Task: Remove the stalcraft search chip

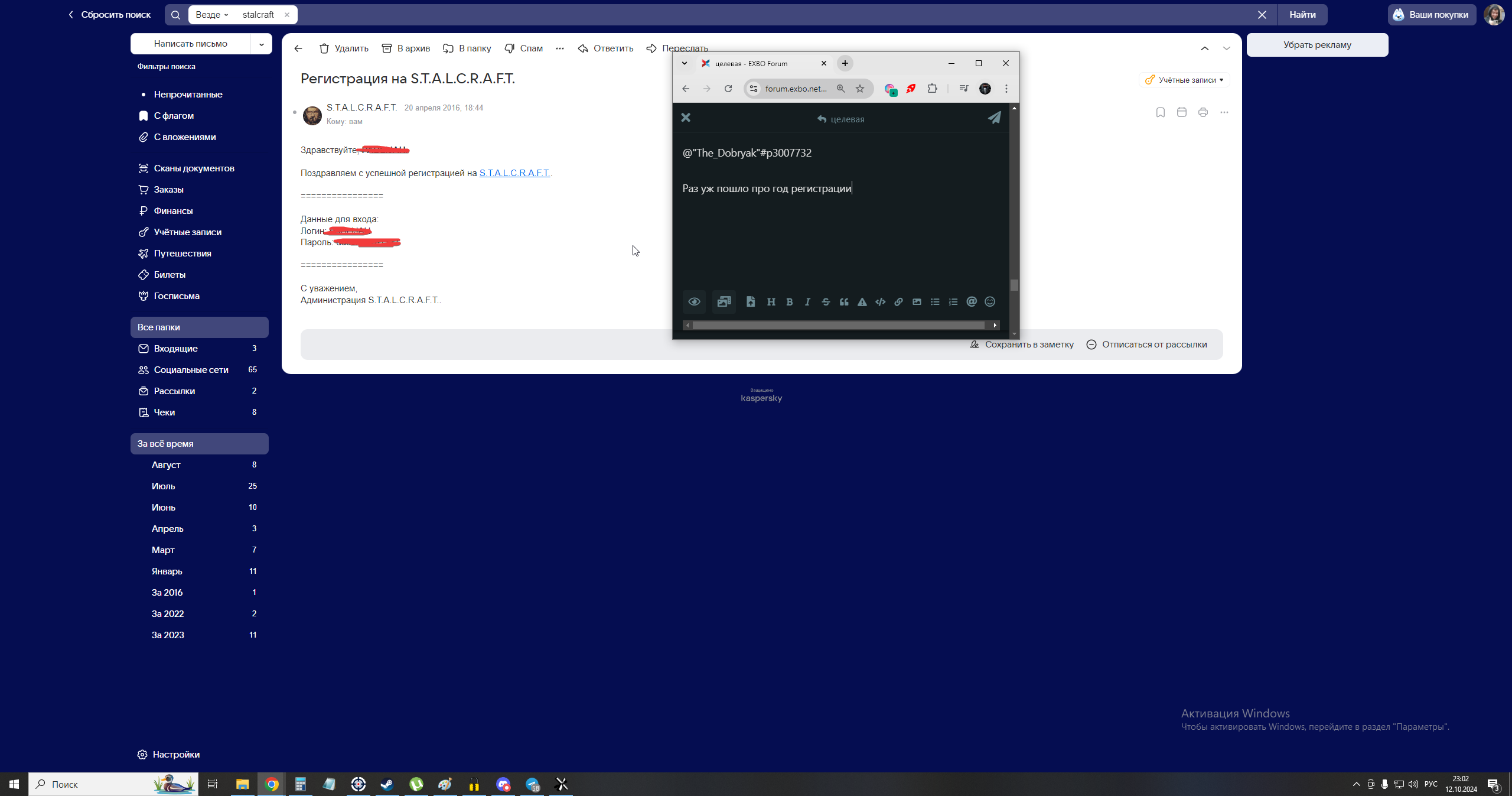Action: (287, 15)
